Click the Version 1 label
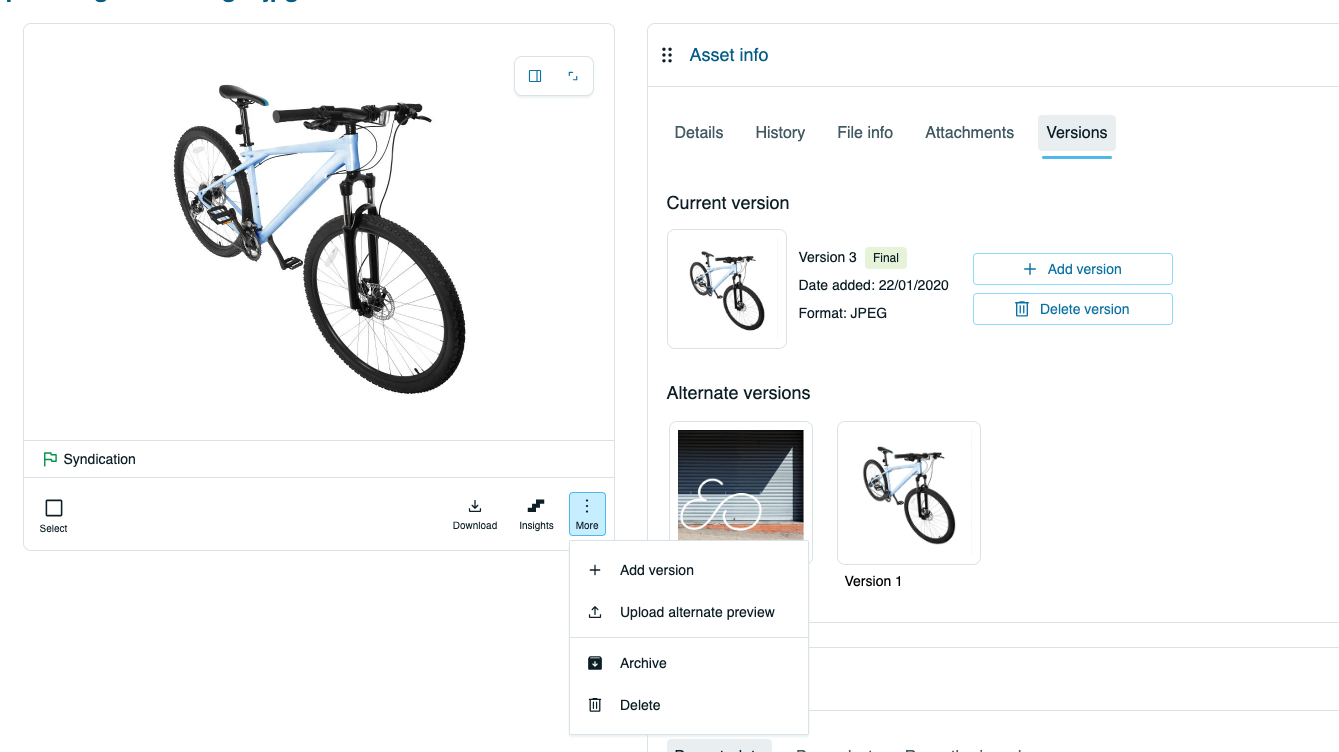Image resolution: width=1339 pixels, height=752 pixels. coord(873,581)
